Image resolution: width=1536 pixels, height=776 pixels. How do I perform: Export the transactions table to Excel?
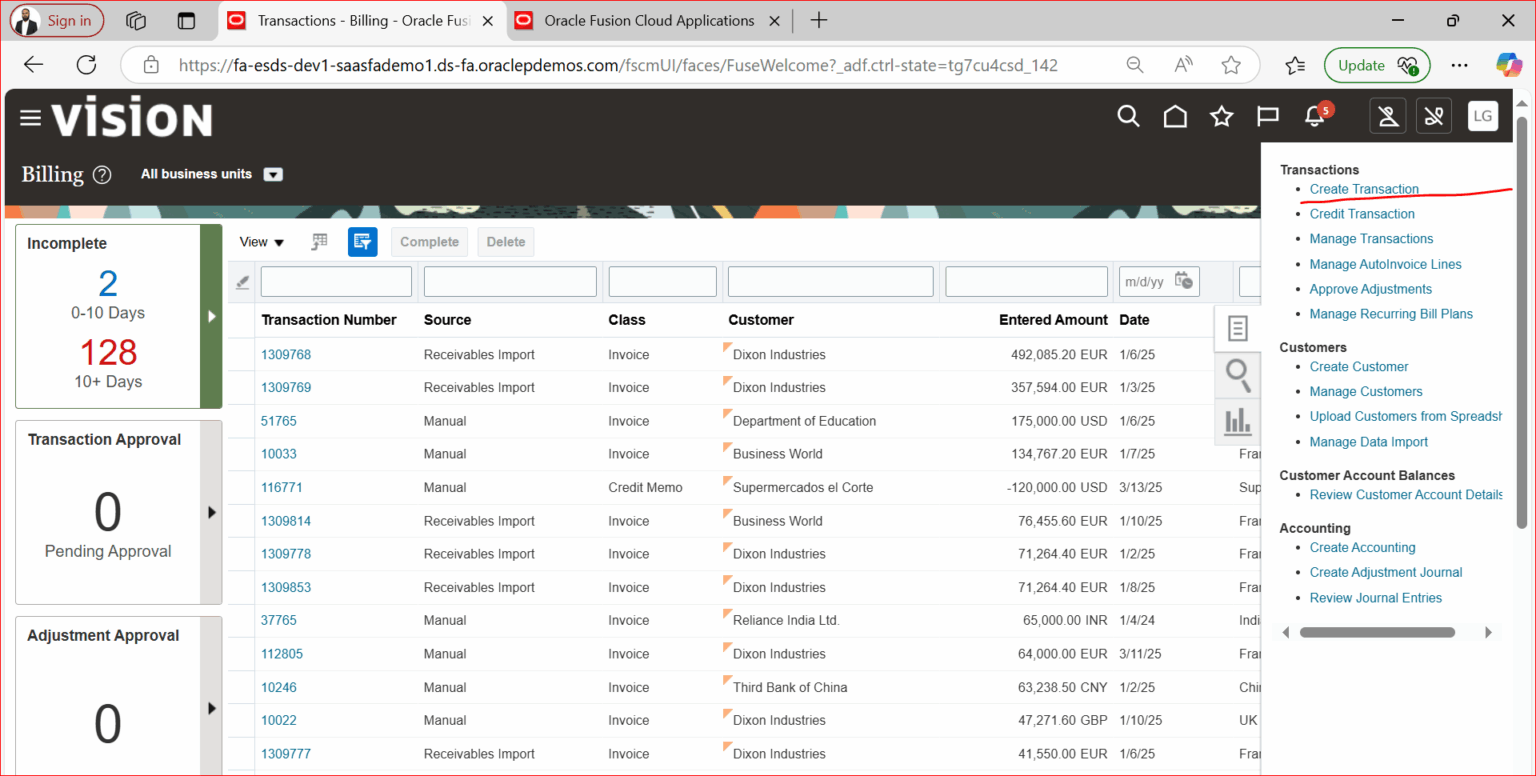click(318, 241)
